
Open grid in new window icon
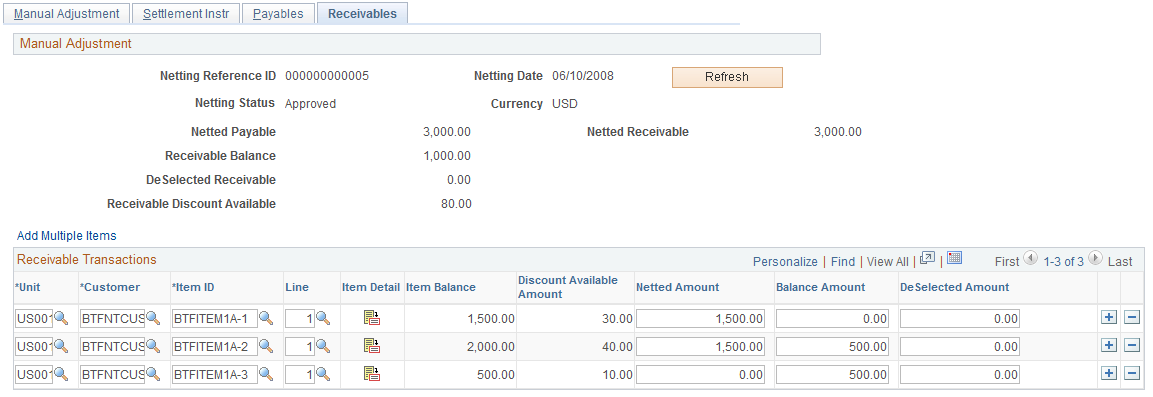coord(927,258)
